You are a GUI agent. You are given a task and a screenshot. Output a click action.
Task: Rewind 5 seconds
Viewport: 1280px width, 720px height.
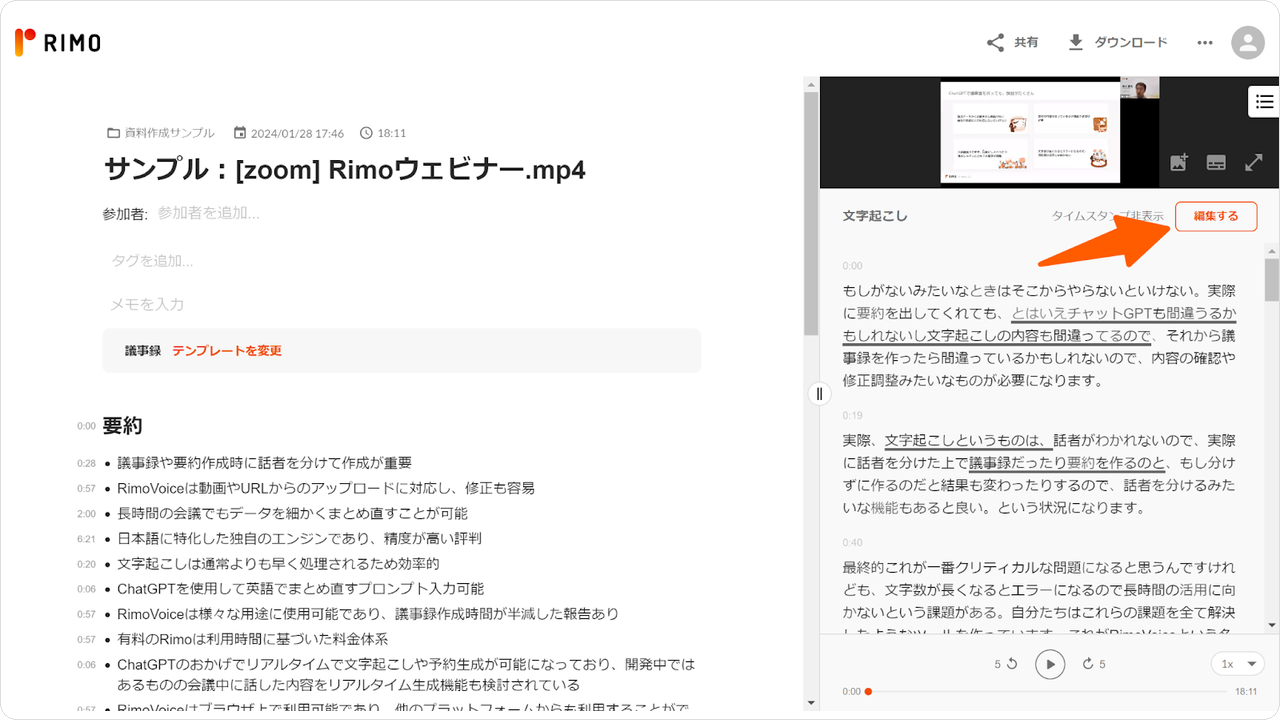pyautogui.click(x=1006, y=664)
